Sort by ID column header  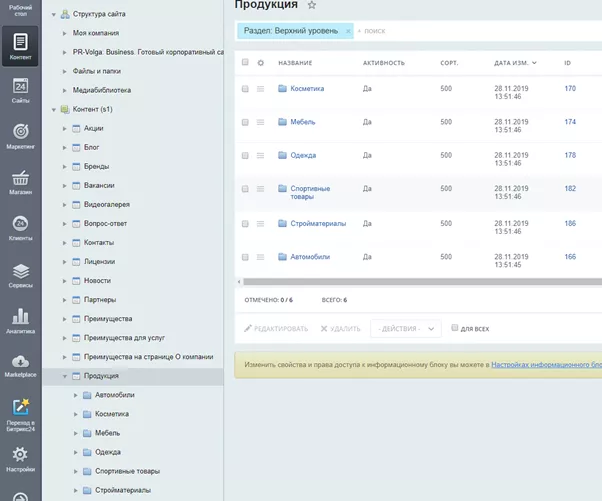tap(567, 63)
